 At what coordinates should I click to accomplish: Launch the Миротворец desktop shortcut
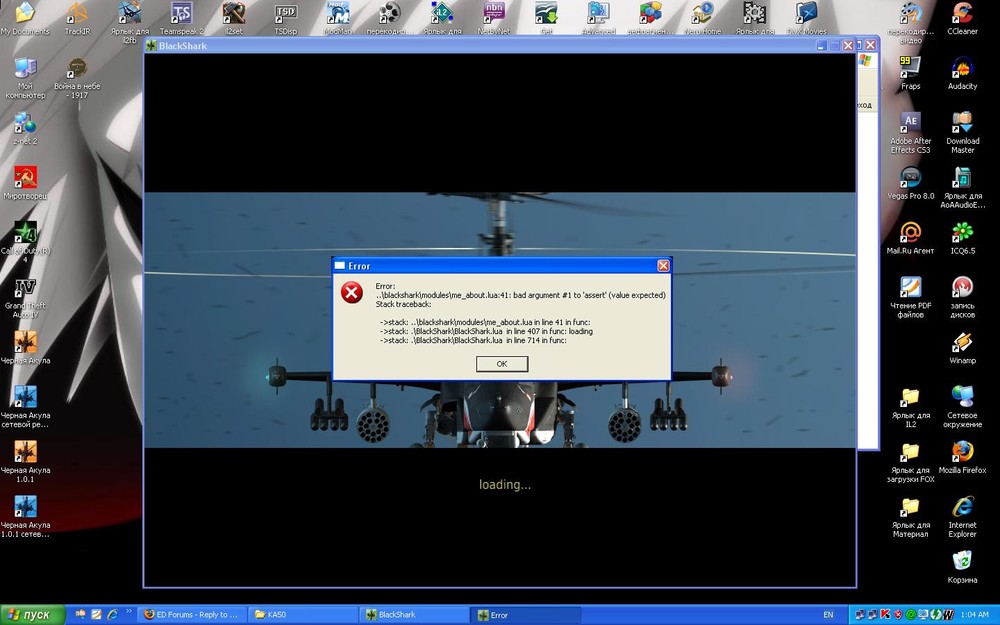(x=26, y=182)
